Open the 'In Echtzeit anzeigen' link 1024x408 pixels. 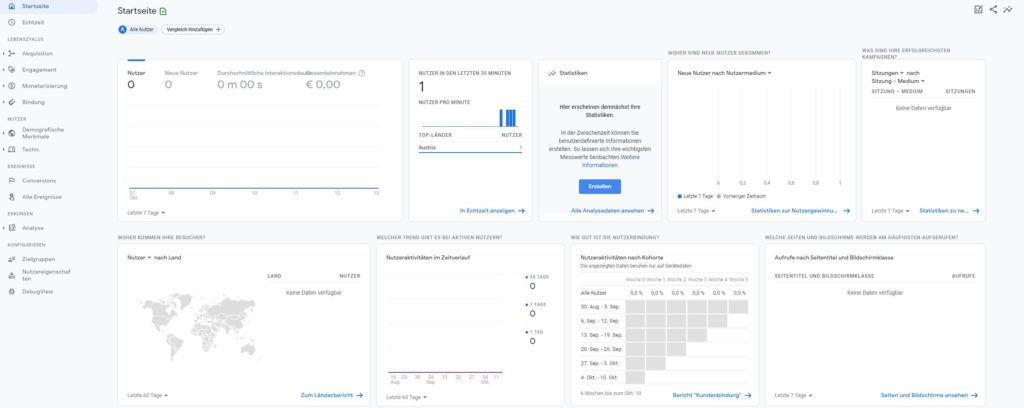point(492,211)
